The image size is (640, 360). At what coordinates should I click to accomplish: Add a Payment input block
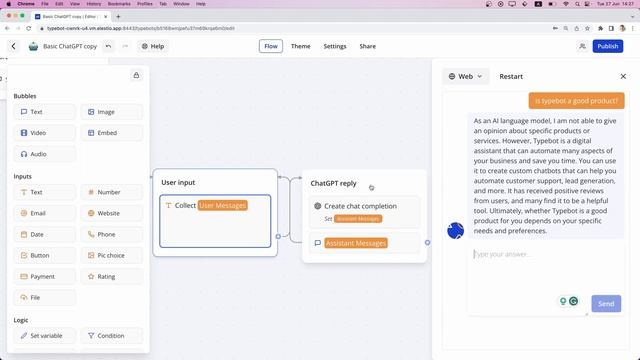click(44, 277)
